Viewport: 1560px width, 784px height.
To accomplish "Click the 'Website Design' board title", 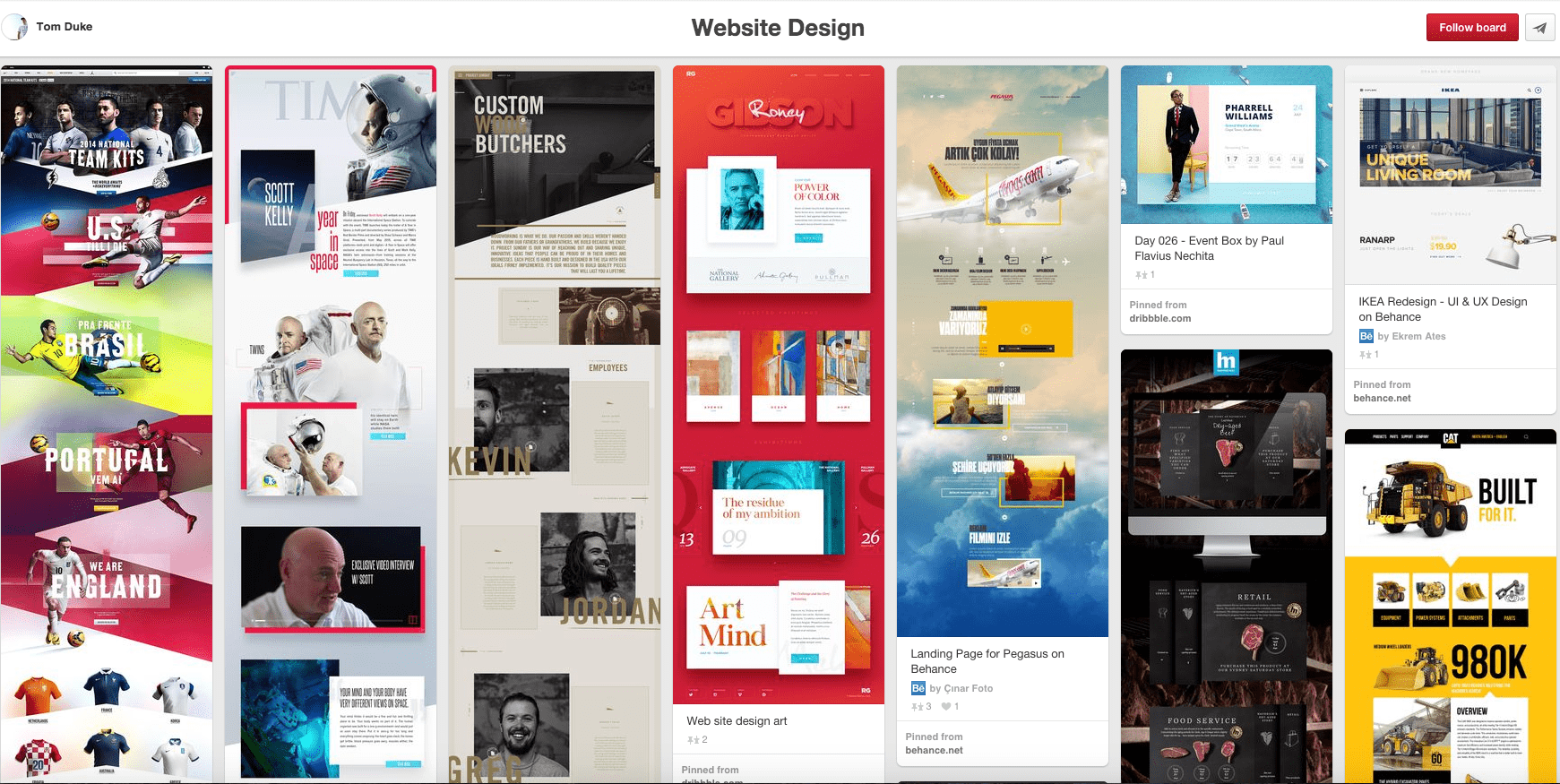I will [778, 28].
